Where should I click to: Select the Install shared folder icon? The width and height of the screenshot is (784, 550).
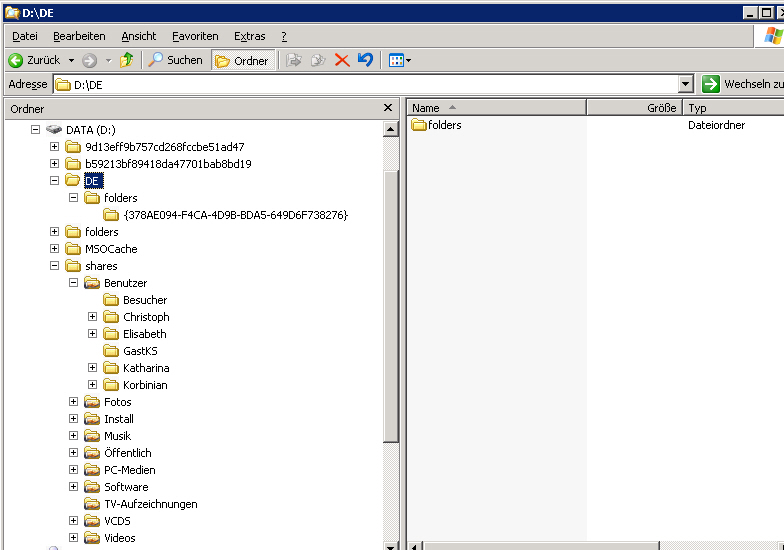92,419
